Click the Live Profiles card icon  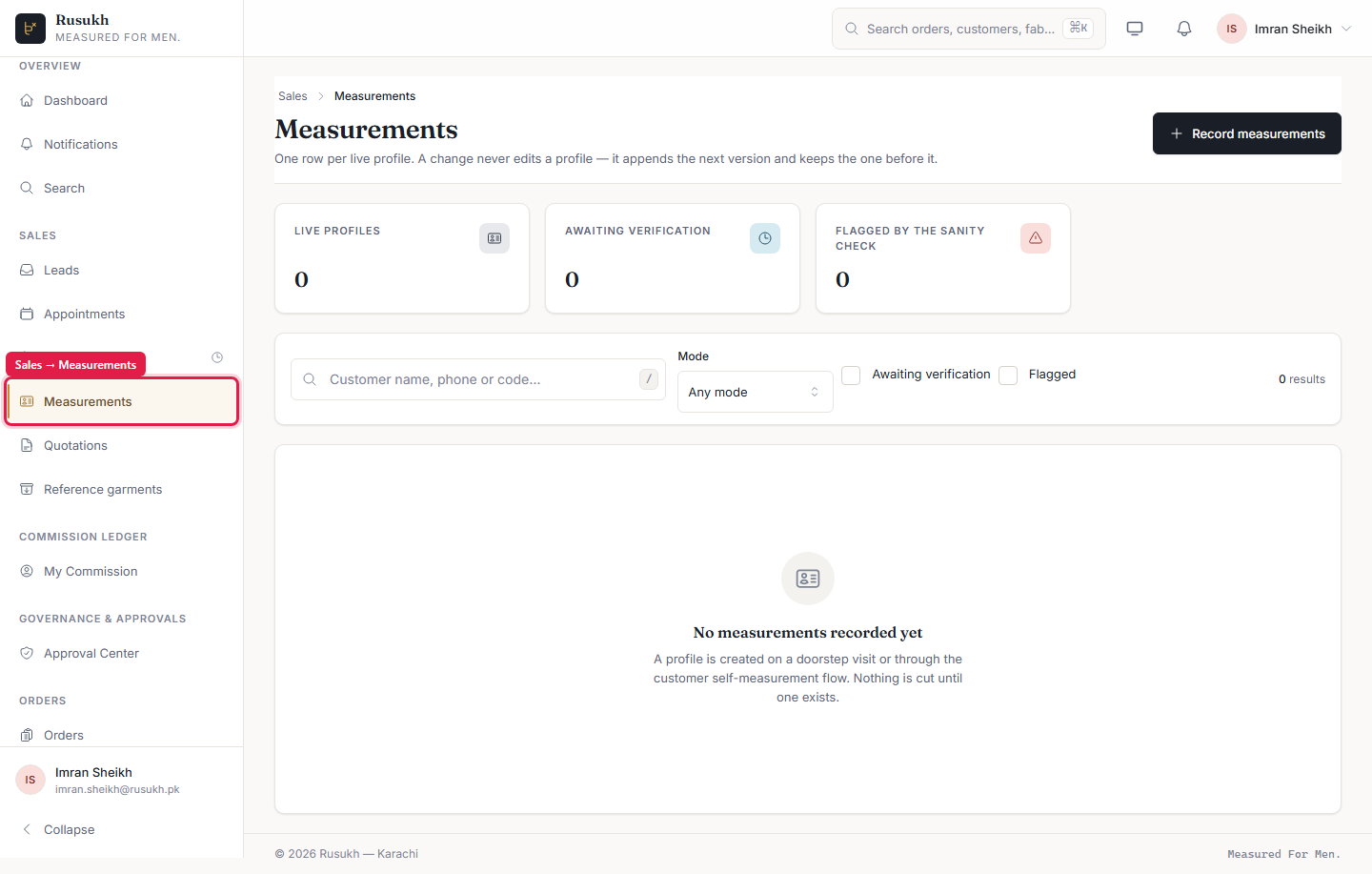pyautogui.click(x=494, y=238)
